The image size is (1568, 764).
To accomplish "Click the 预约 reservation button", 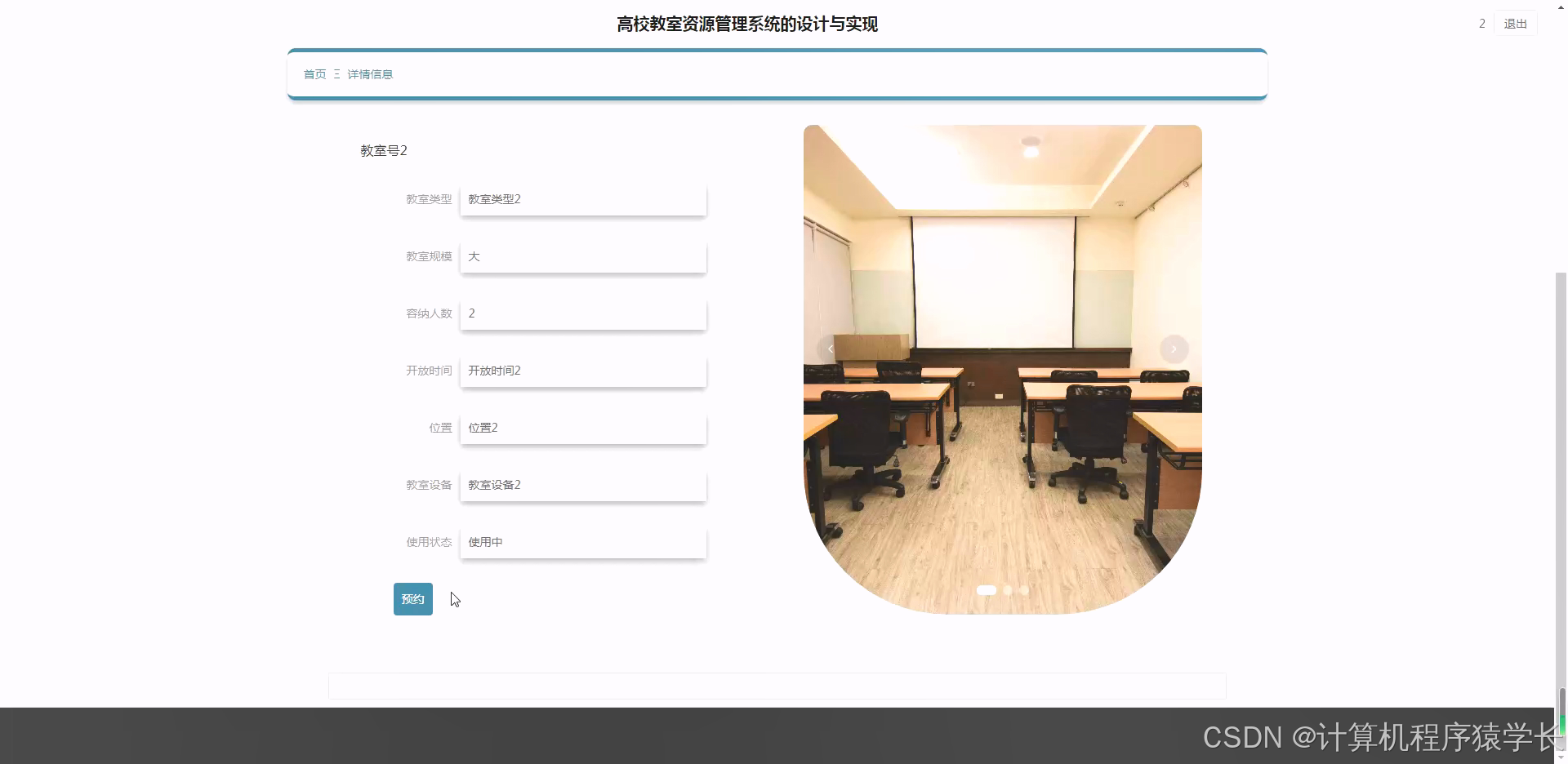I will click(x=412, y=598).
